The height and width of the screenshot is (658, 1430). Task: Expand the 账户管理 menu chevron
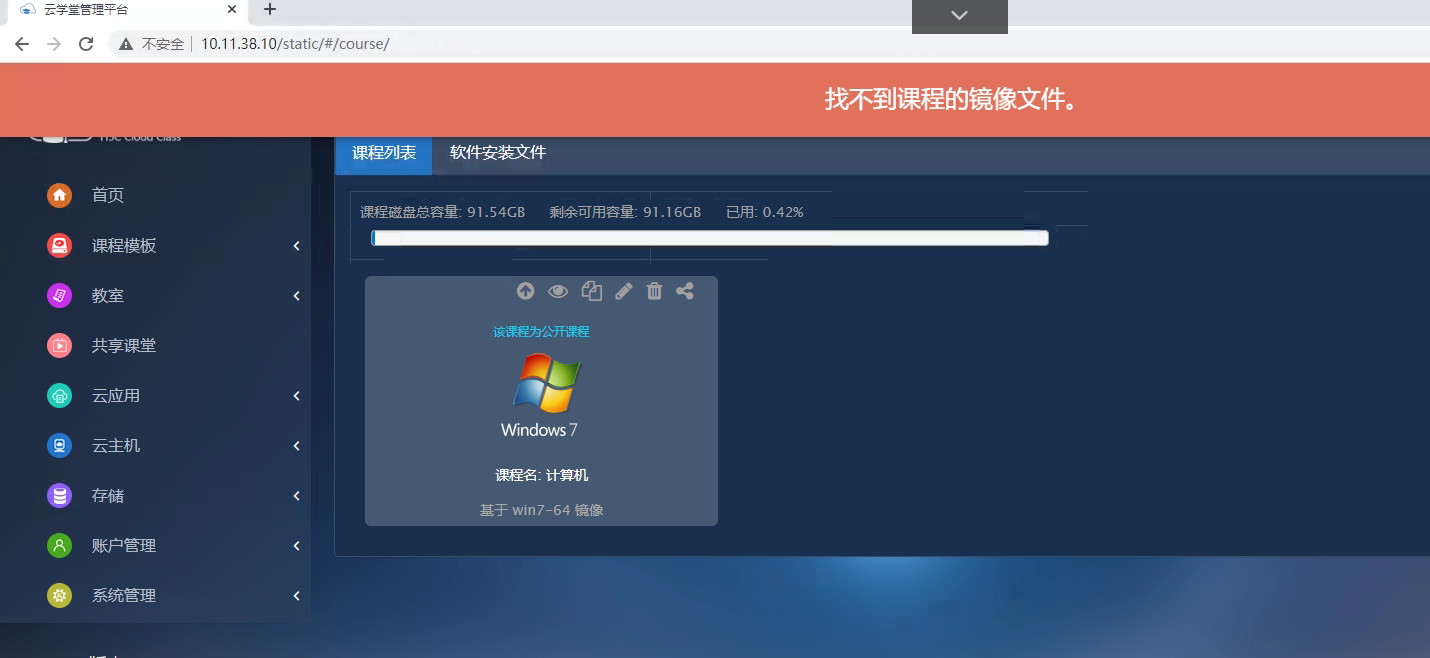pos(296,546)
